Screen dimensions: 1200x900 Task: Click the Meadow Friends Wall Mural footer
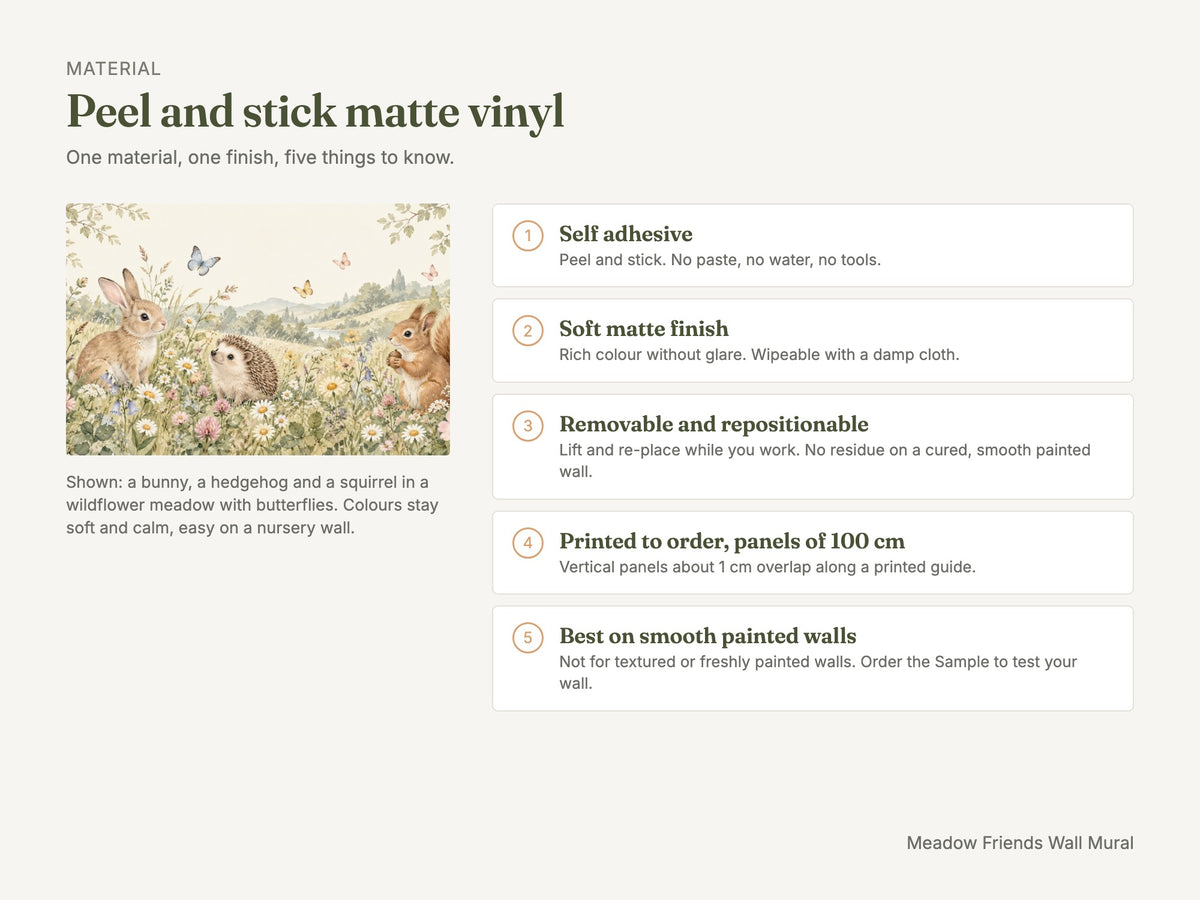[1020, 843]
